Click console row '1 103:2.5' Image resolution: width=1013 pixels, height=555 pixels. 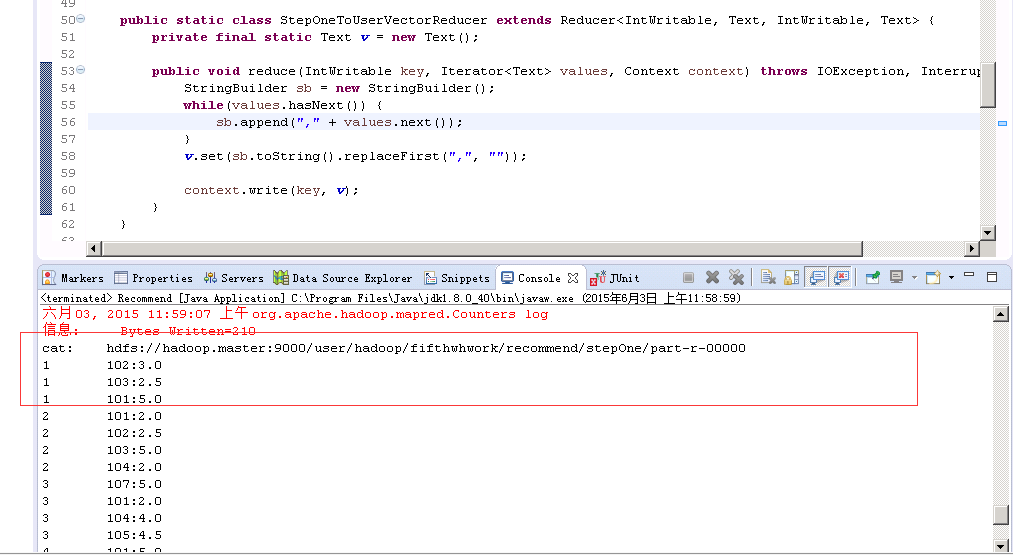pyautogui.click(x=102, y=382)
